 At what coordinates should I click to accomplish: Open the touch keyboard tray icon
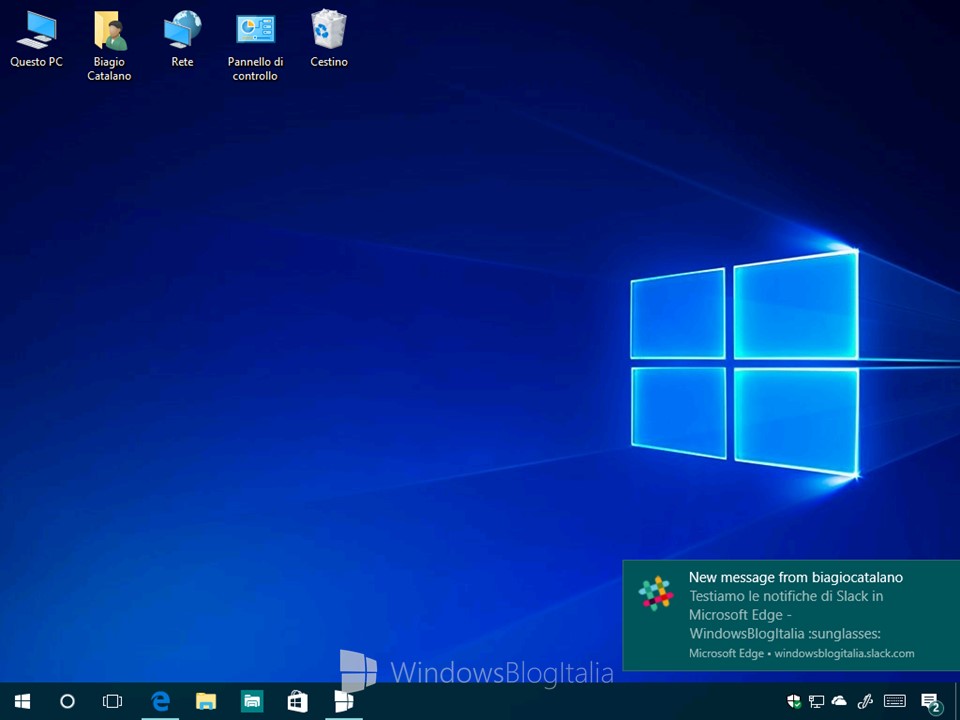click(x=895, y=702)
